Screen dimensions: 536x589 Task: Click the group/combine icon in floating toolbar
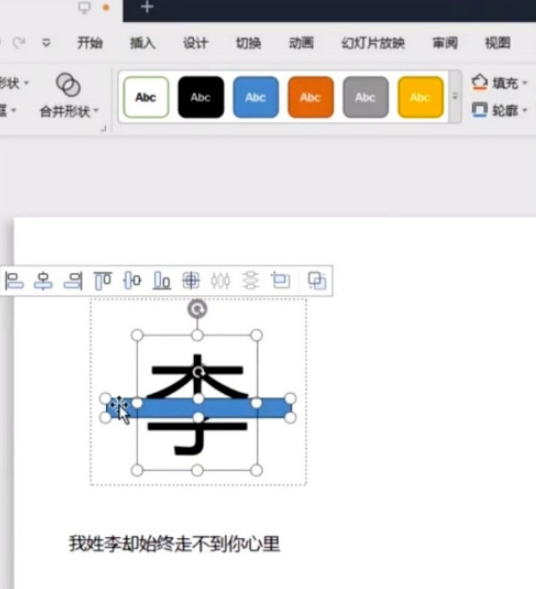point(317,281)
